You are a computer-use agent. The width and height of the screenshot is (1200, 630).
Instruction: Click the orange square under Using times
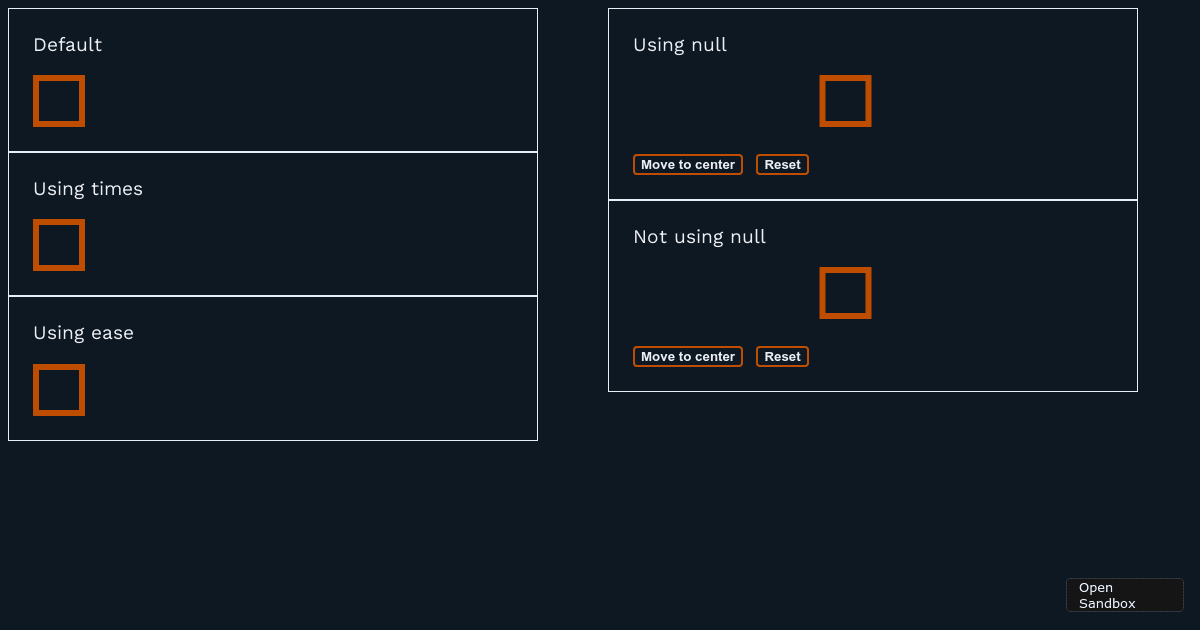coord(59,245)
